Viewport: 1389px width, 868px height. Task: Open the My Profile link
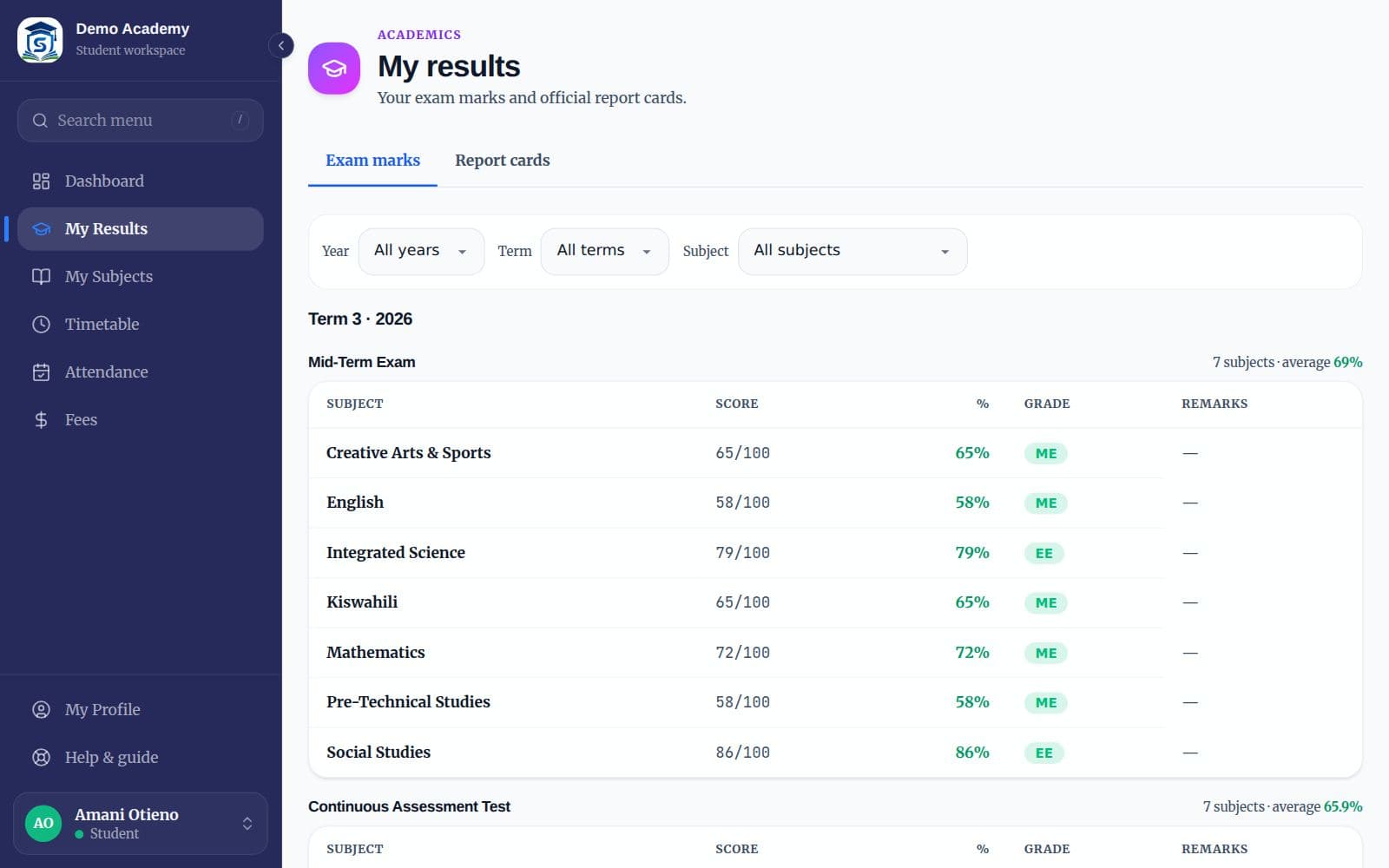coord(141,709)
